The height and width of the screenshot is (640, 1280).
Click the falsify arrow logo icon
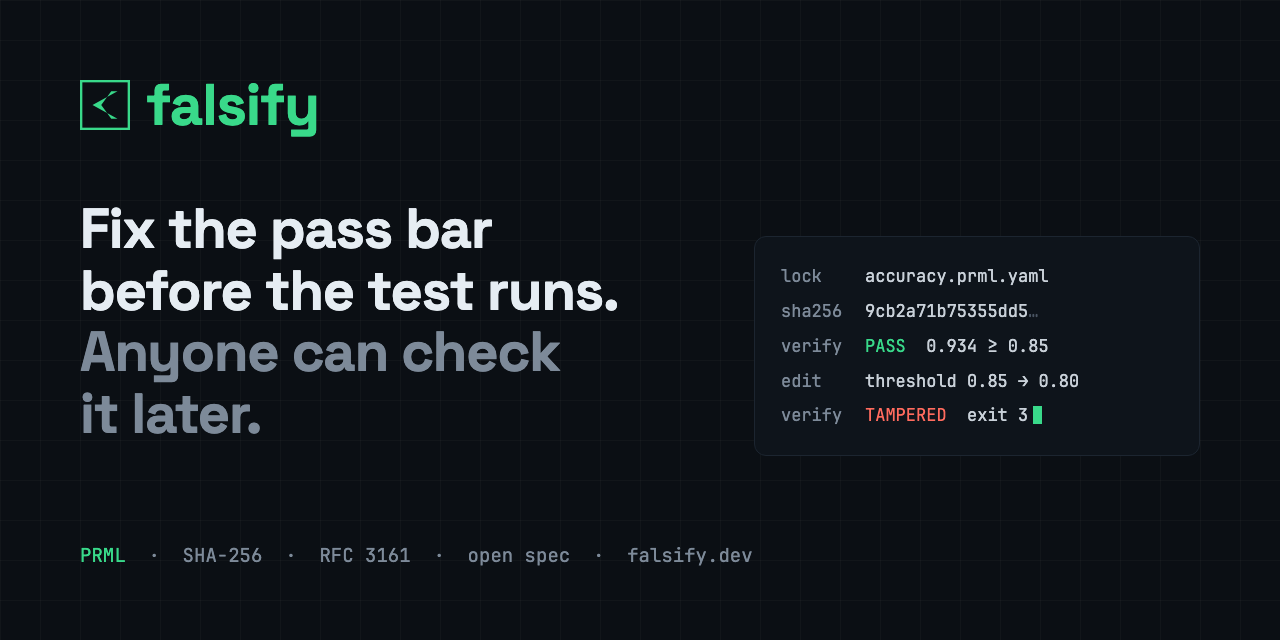[105, 105]
